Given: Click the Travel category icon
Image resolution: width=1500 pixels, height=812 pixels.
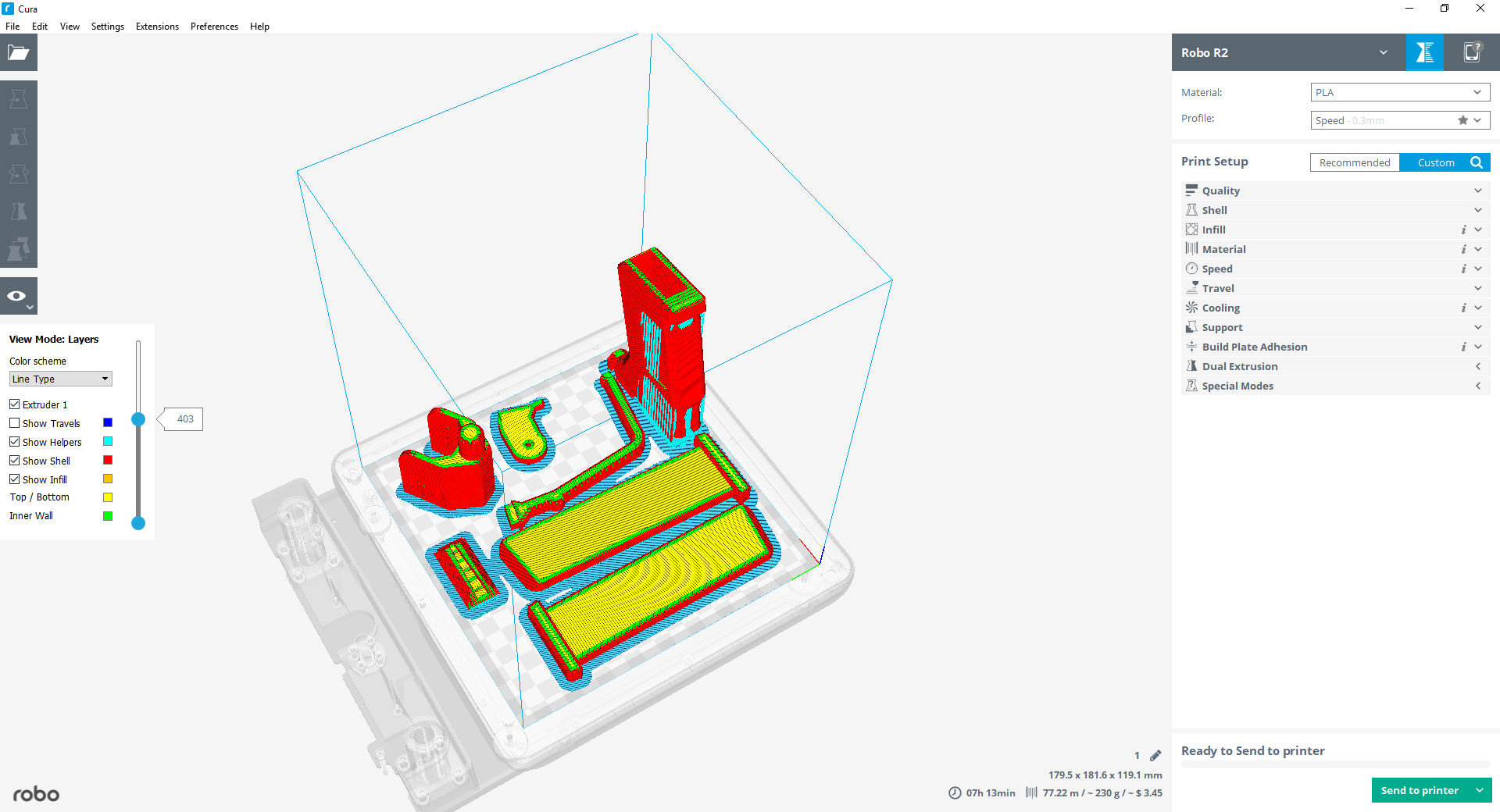Looking at the screenshot, I should coord(1191,288).
